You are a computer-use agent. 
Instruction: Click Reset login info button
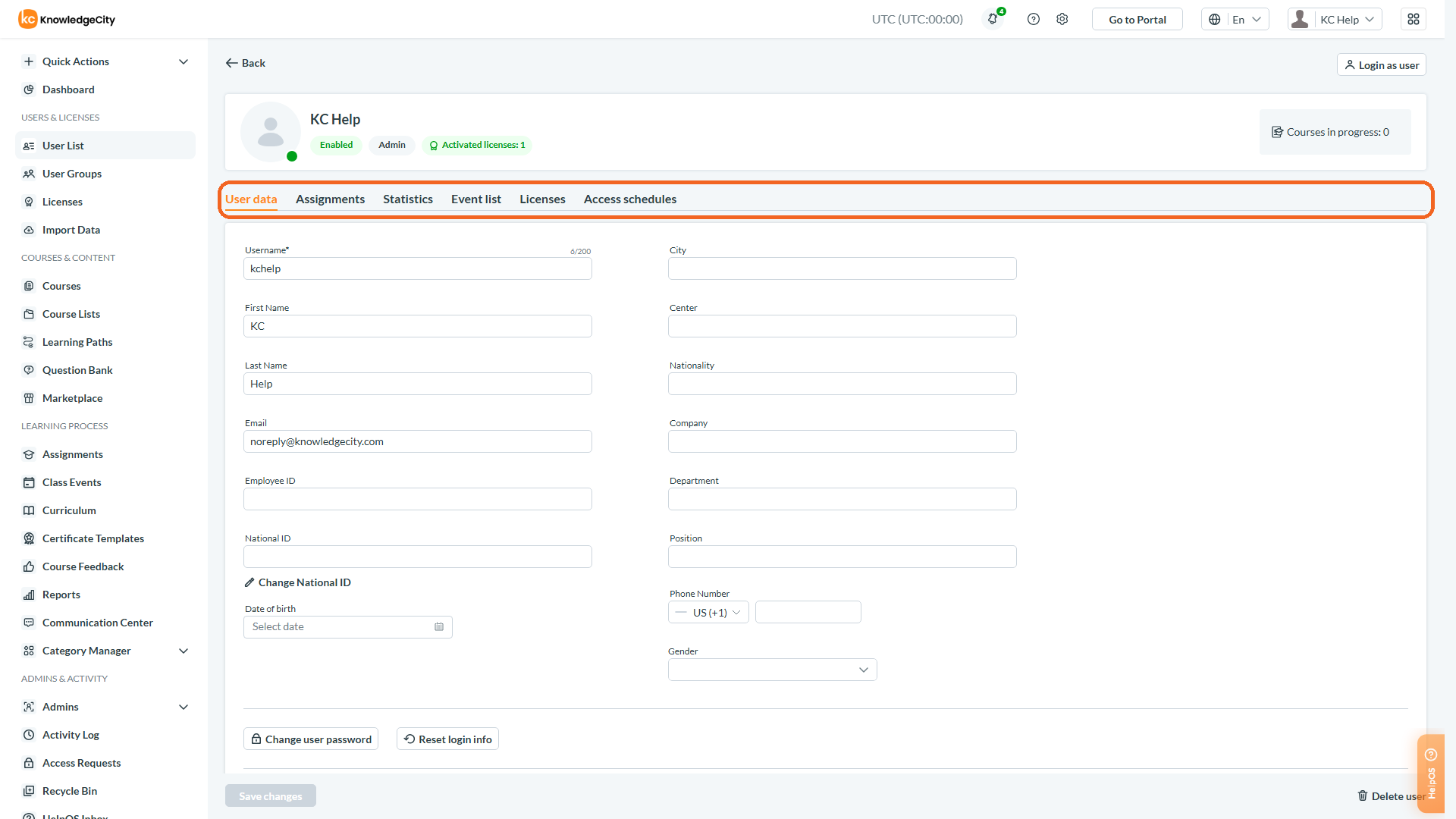(x=447, y=739)
